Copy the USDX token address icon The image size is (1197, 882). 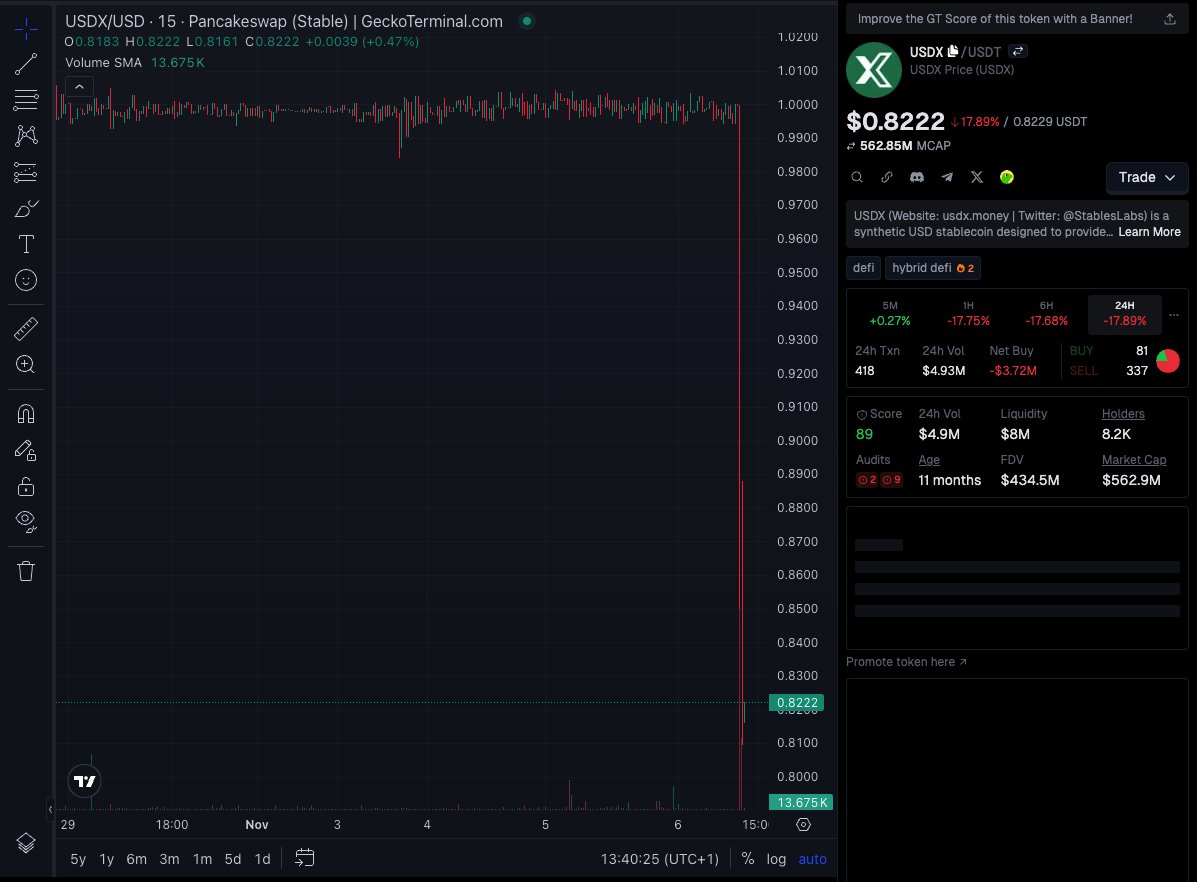953,51
